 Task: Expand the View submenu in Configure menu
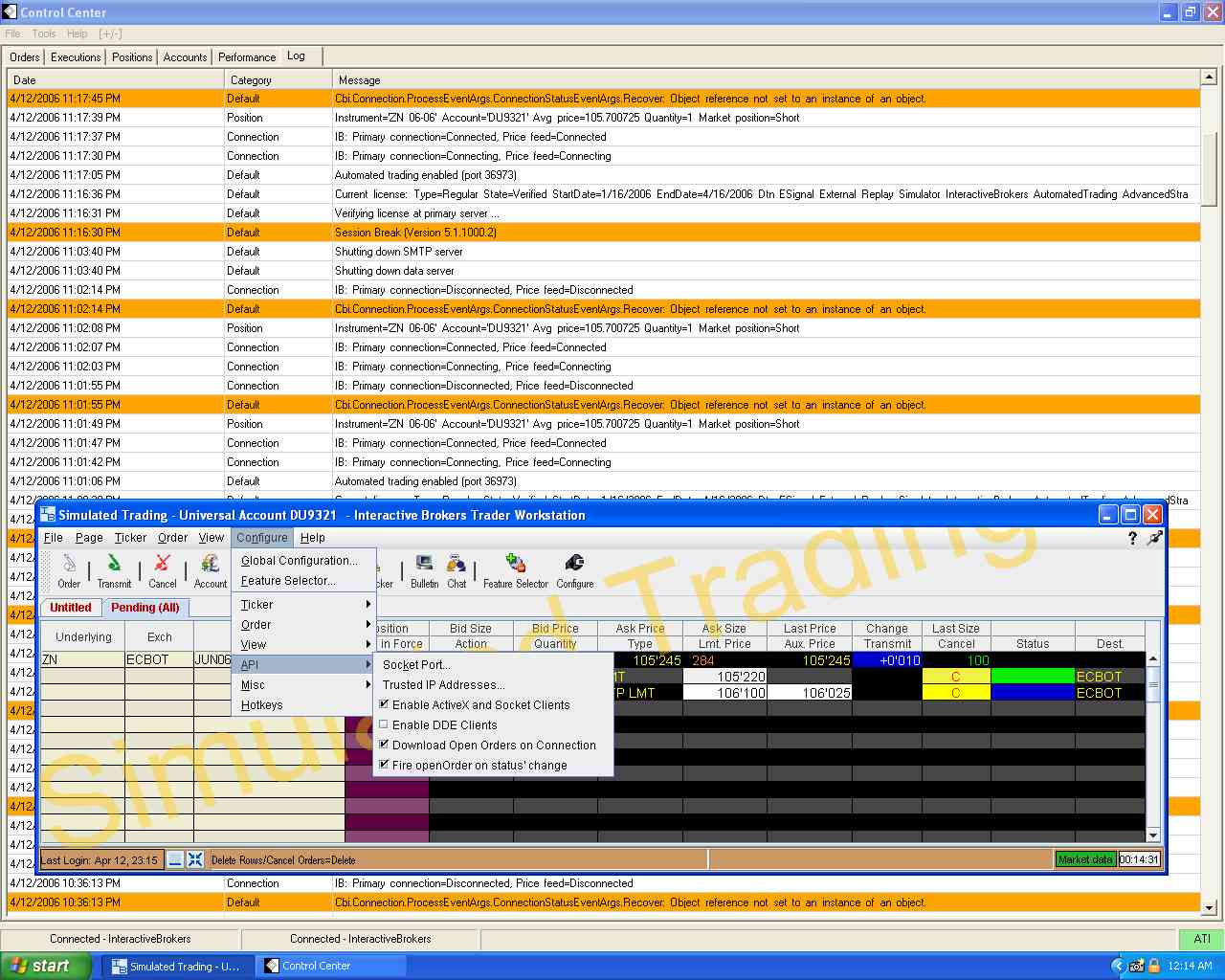(304, 645)
